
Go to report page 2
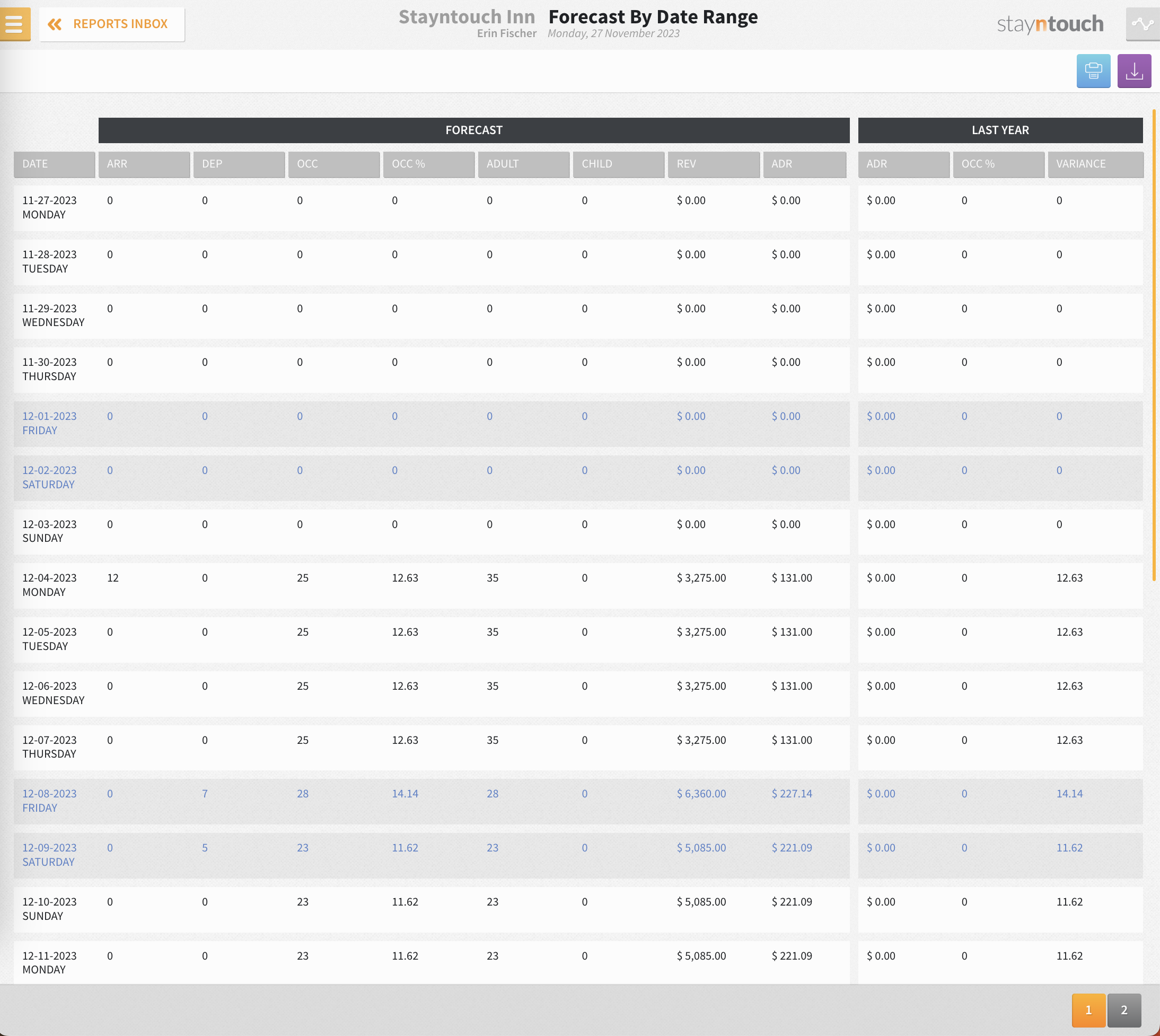(1123, 1010)
